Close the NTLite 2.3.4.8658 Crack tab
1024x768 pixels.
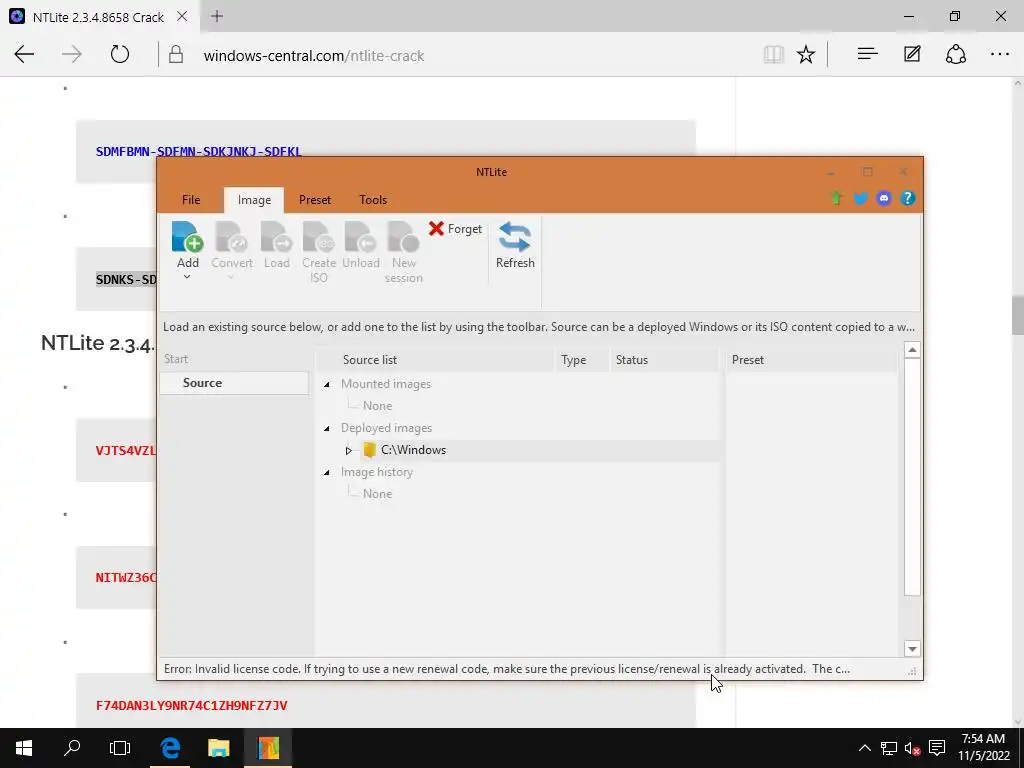[182, 16]
